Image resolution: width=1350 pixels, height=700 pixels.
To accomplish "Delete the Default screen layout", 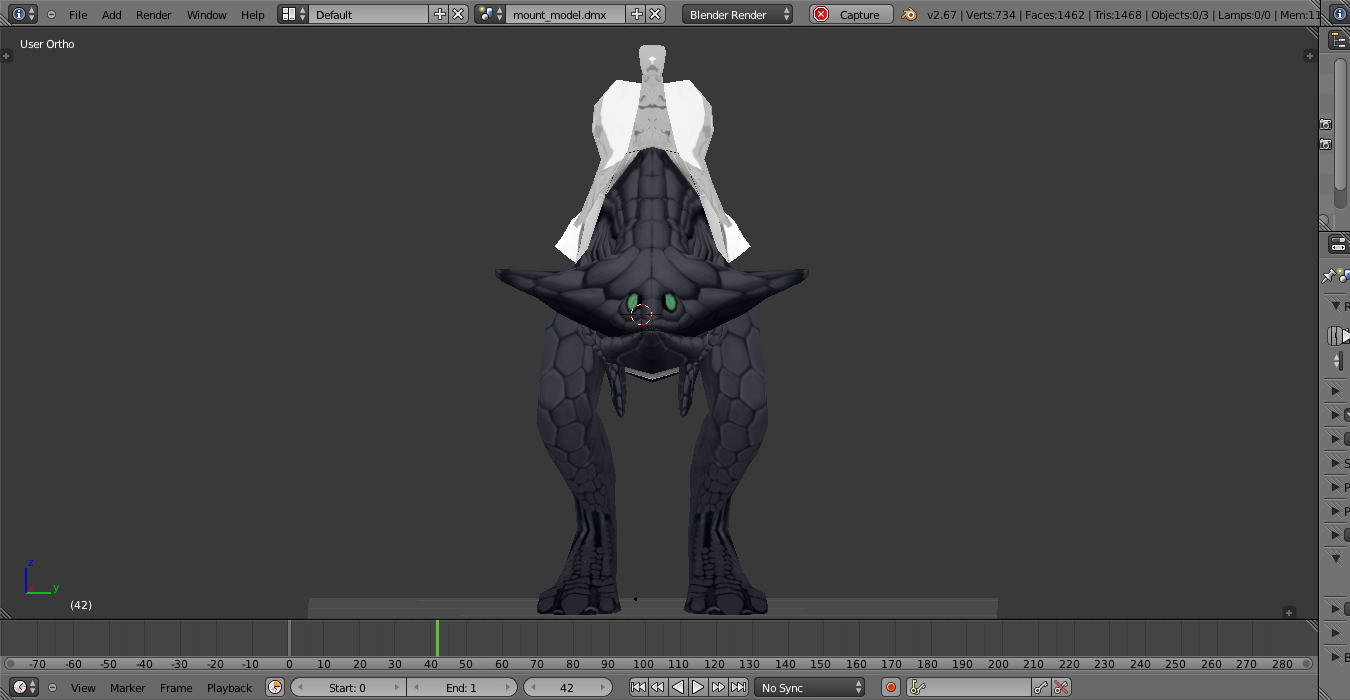I will tap(458, 14).
